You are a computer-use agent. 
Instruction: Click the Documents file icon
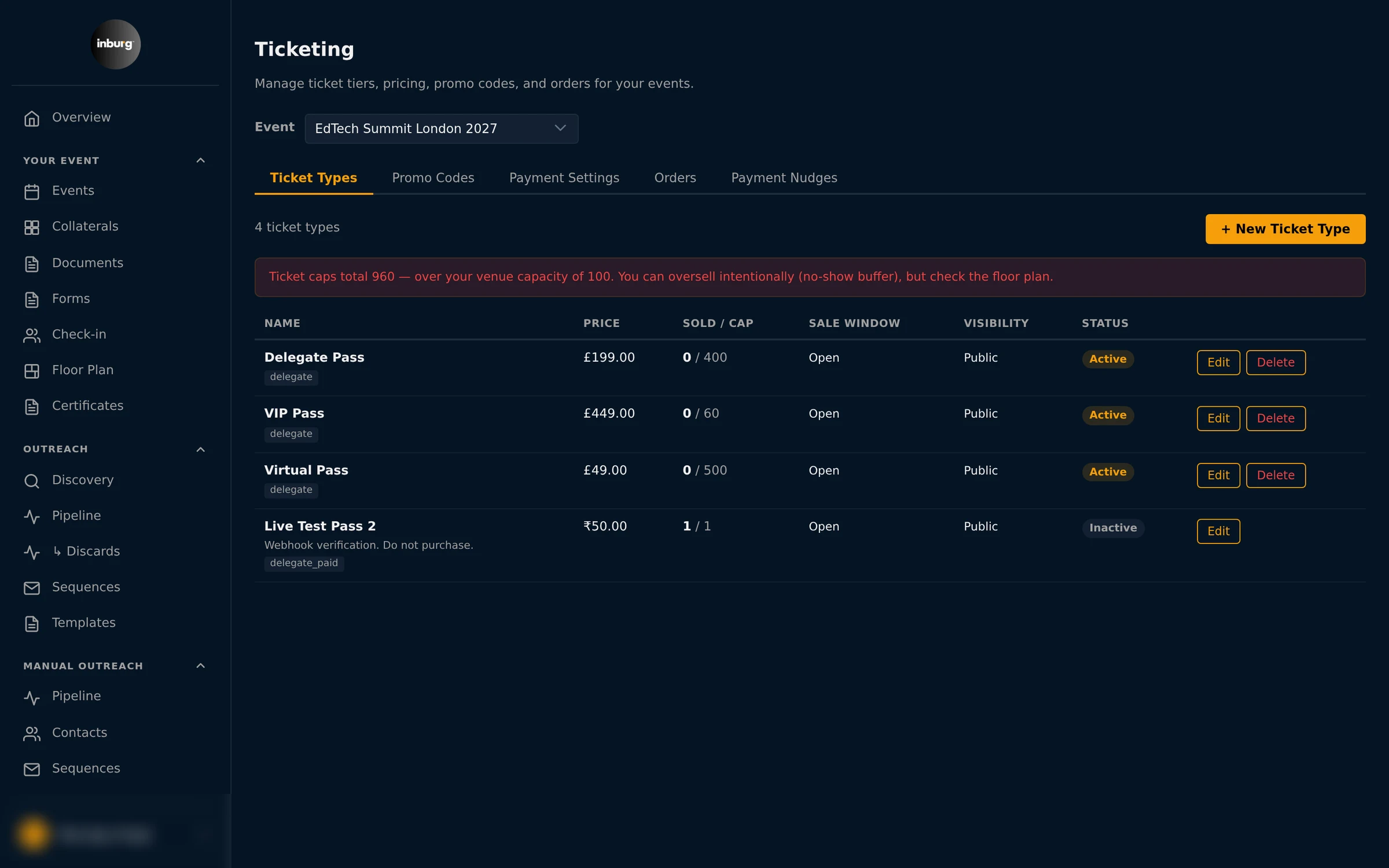(x=32, y=264)
